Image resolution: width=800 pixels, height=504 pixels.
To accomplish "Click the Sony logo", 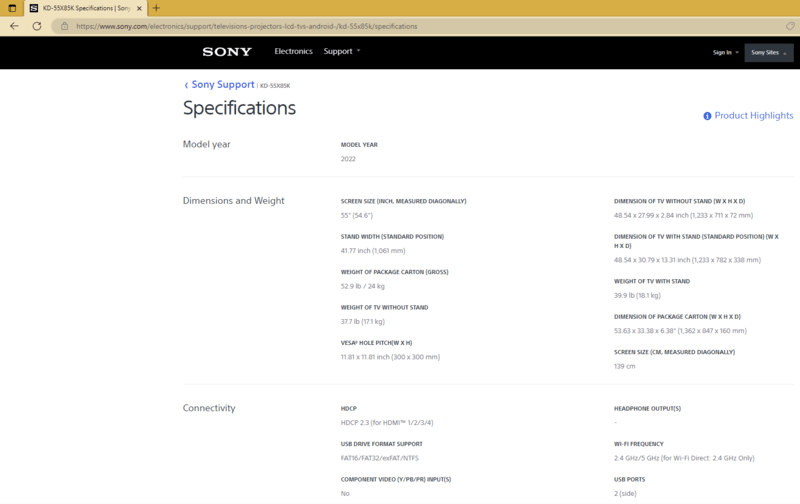I will pyautogui.click(x=227, y=52).
